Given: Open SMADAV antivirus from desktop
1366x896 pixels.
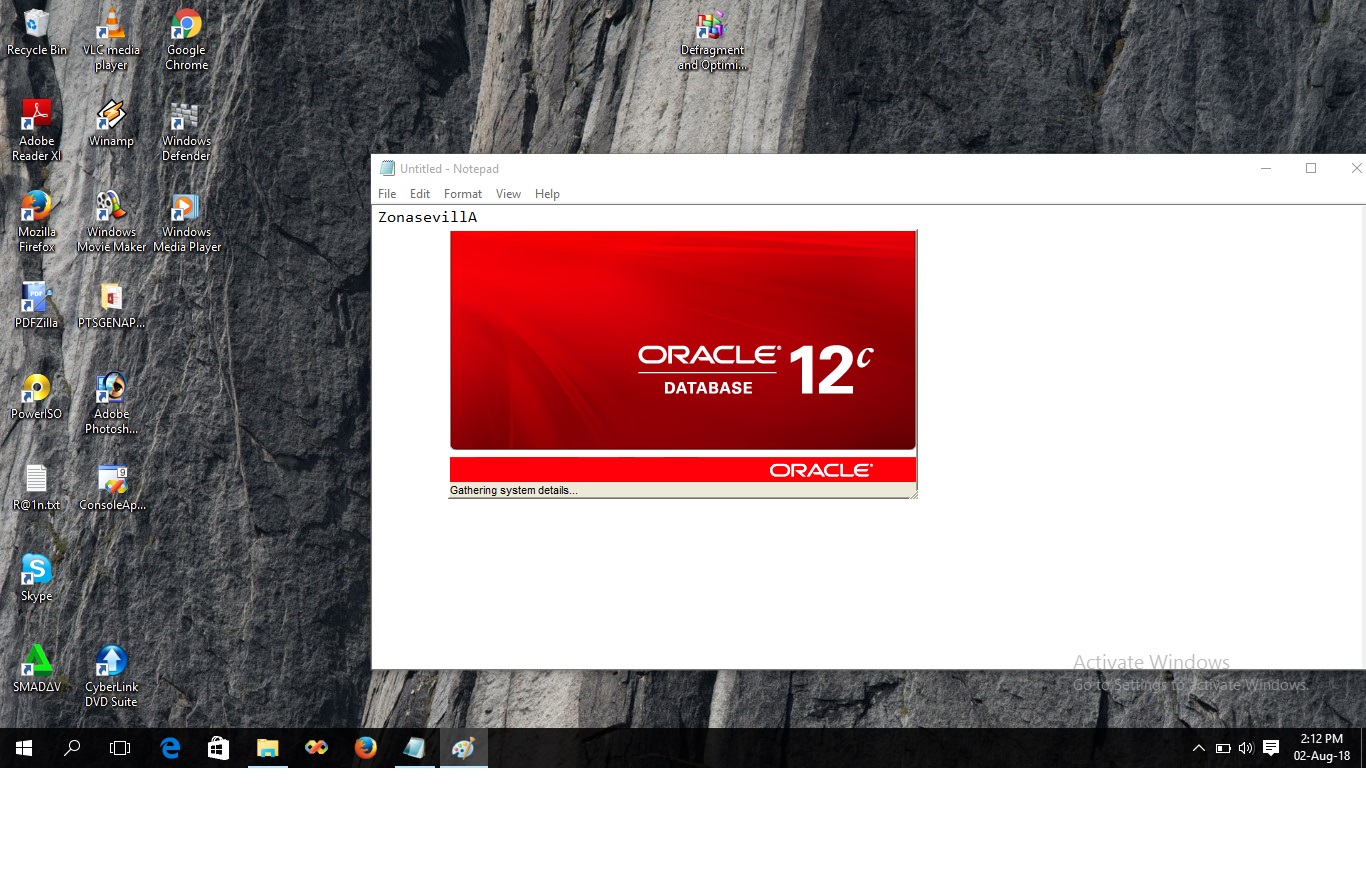Looking at the screenshot, I should (x=35, y=660).
